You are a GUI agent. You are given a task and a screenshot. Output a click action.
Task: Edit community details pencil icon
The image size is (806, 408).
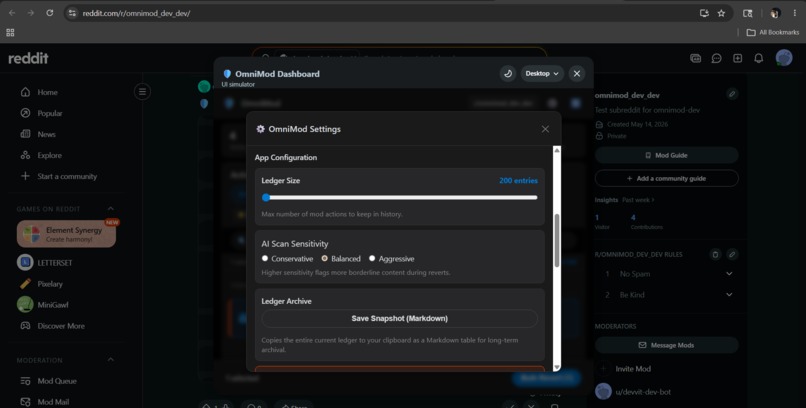pos(732,94)
